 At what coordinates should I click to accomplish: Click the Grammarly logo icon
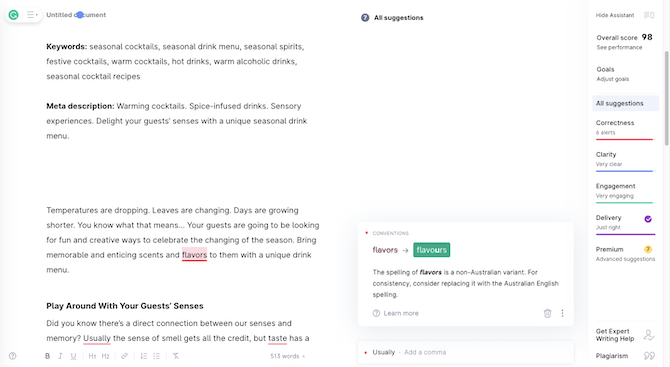(14, 15)
